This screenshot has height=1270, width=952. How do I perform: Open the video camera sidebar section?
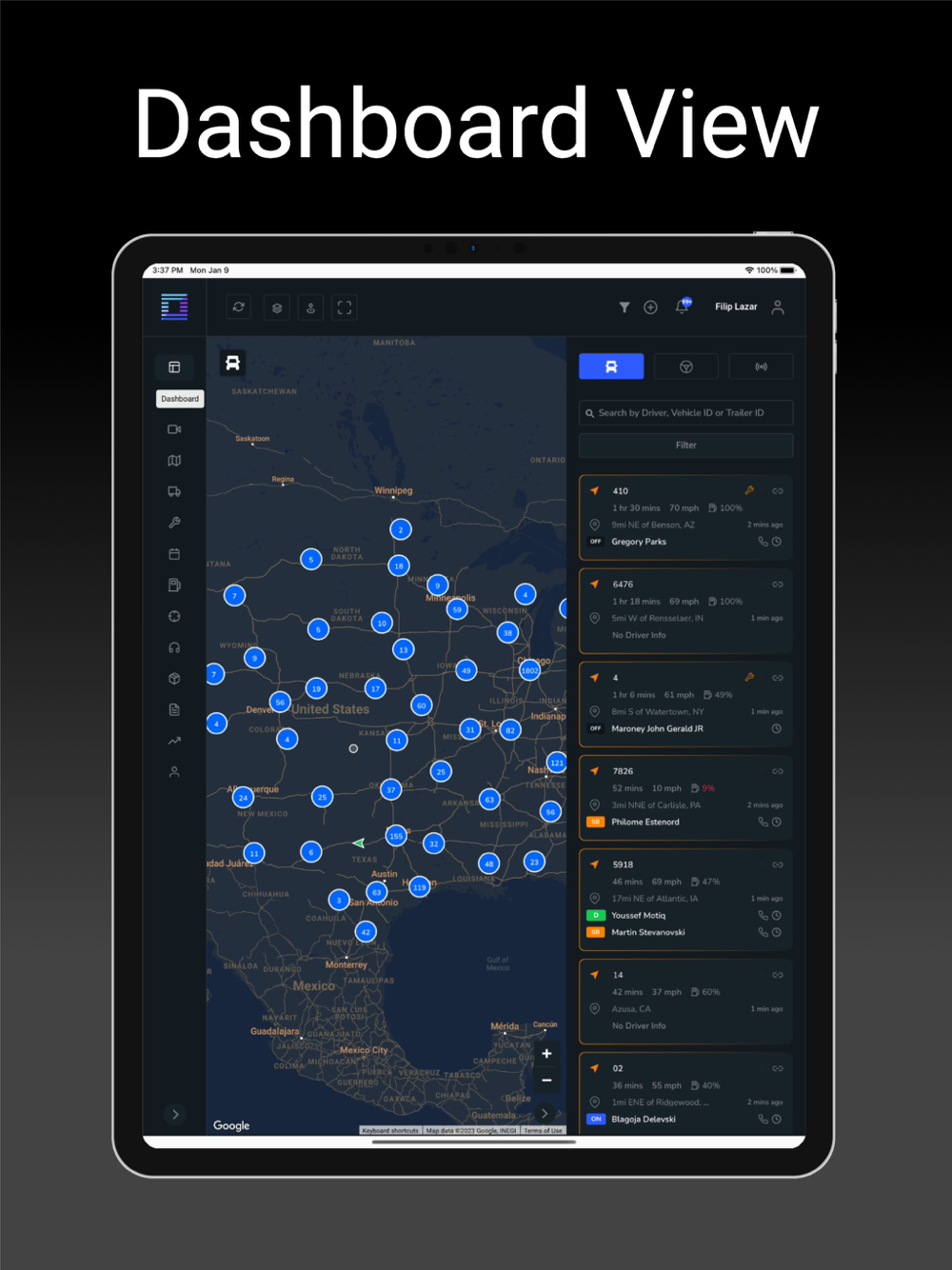(x=174, y=429)
